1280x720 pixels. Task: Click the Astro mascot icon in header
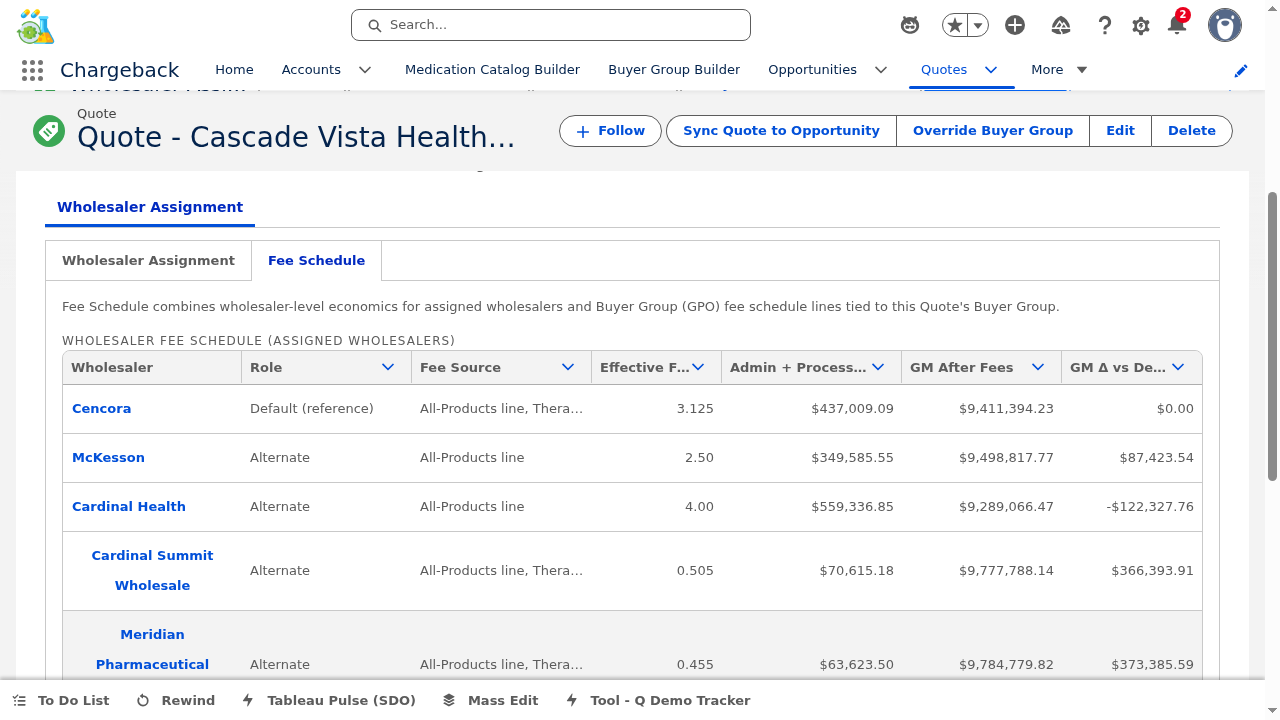tap(910, 25)
